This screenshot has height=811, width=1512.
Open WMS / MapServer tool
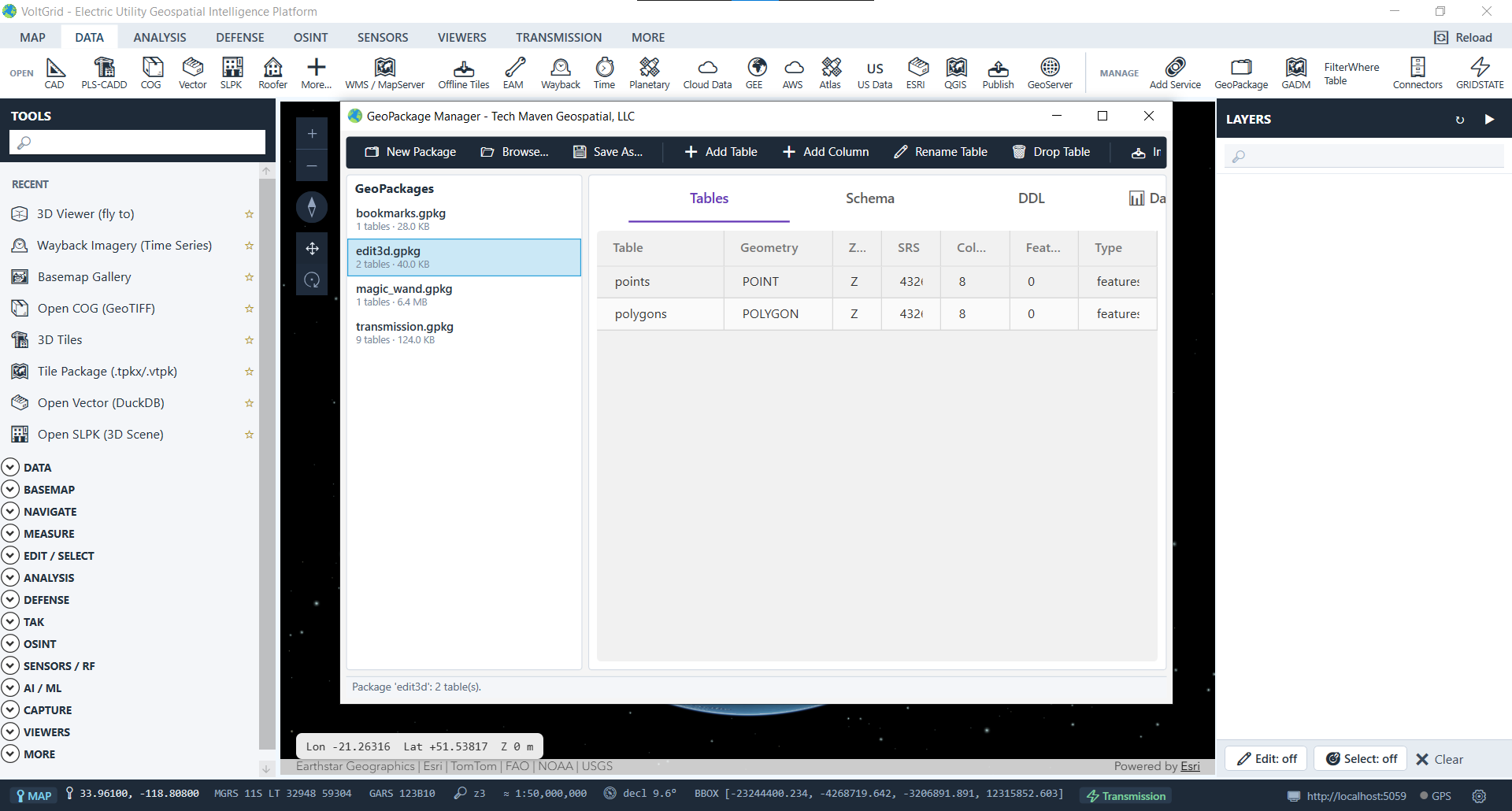click(385, 73)
